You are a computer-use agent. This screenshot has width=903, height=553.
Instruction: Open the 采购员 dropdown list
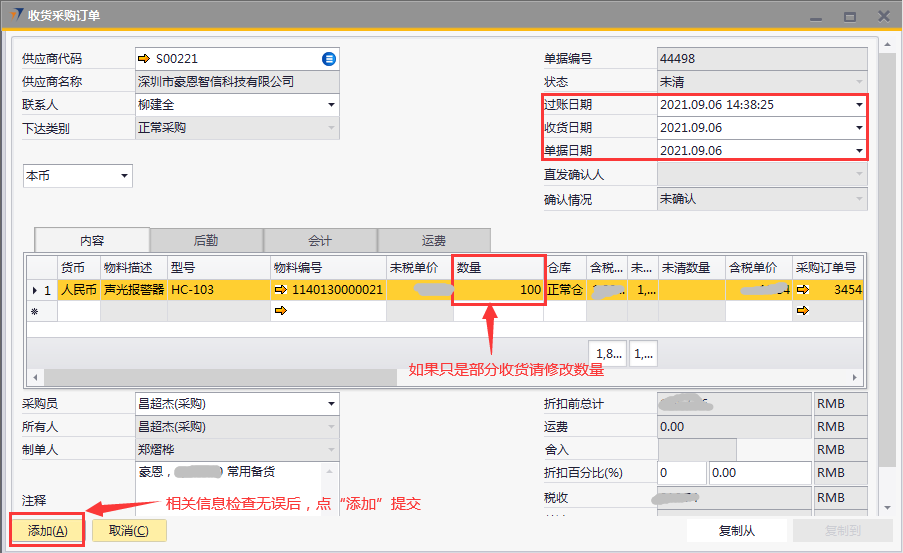coord(330,404)
